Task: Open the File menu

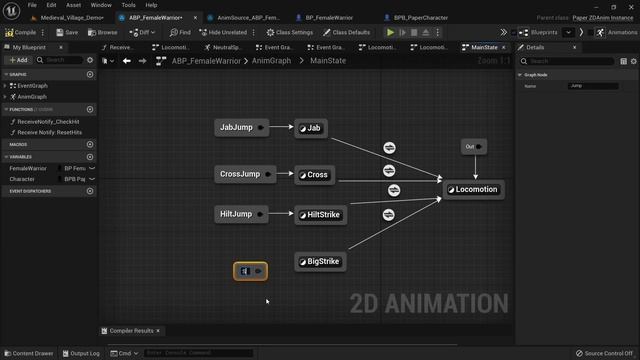Action: pyautogui.click(x=32, y=5)
